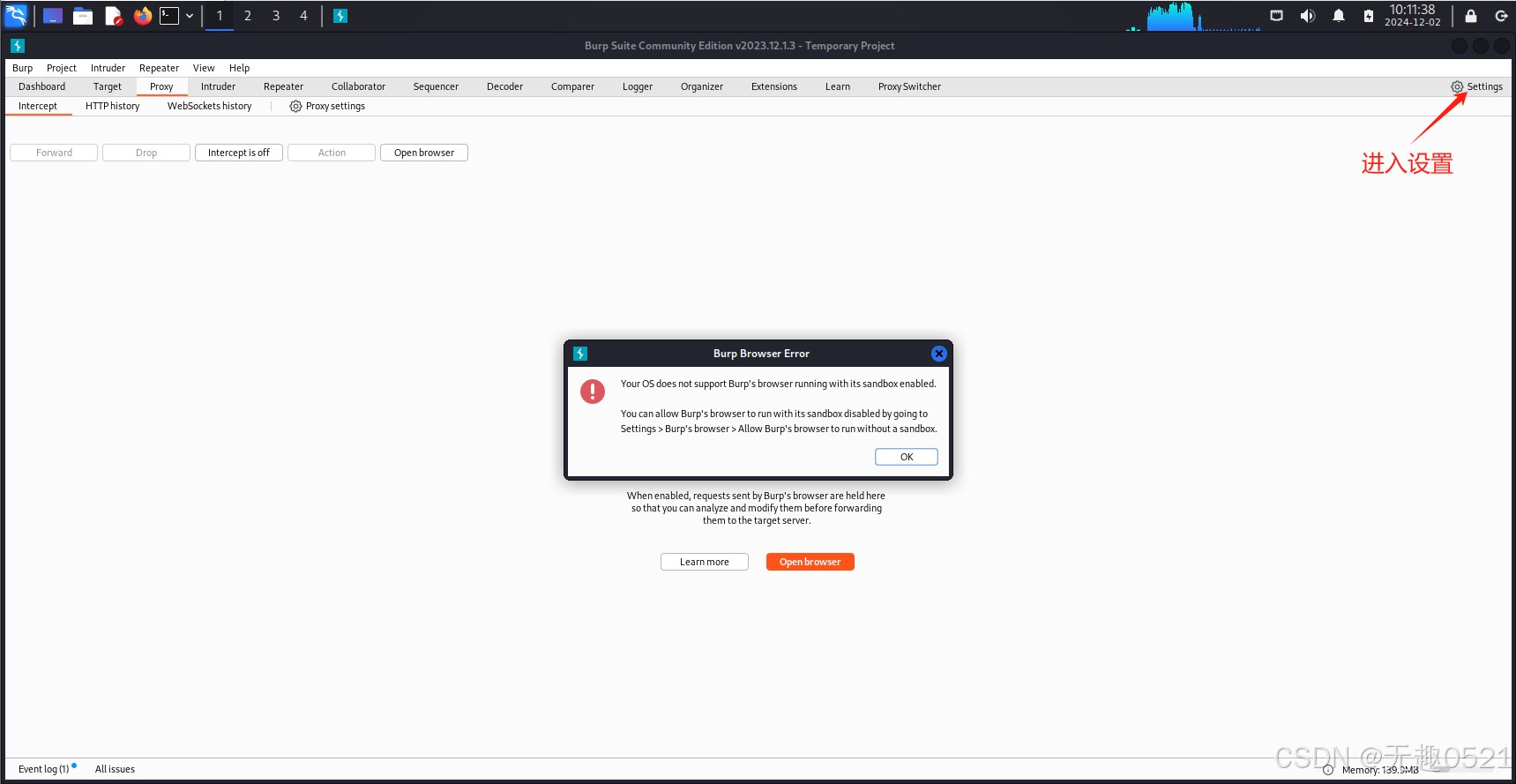Switch to workspace 3
Screen dimensions: 1516x784
point(276,16)
